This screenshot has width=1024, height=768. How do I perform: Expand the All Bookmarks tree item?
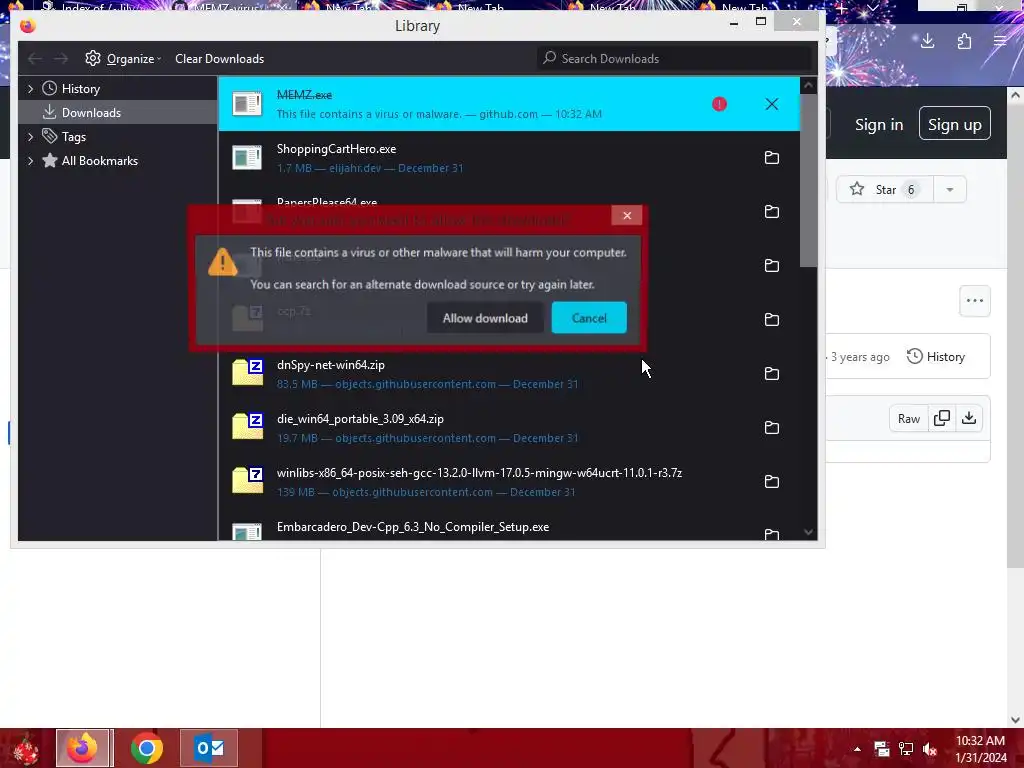(x=30, y=161)
